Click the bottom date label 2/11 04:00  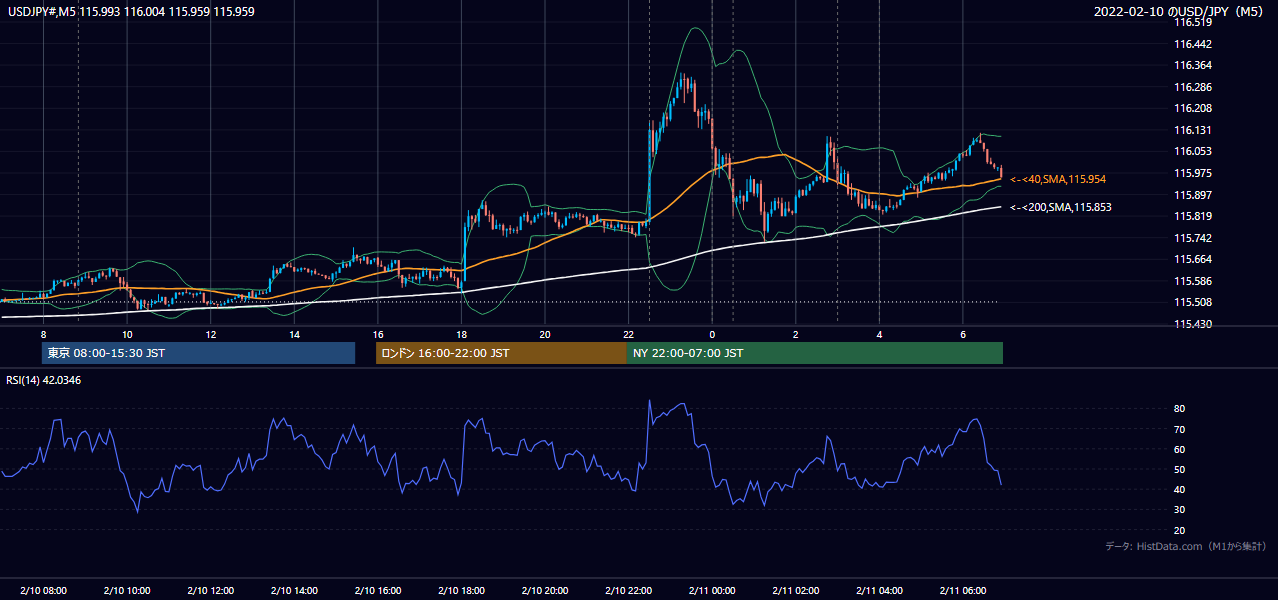[879, 591]
